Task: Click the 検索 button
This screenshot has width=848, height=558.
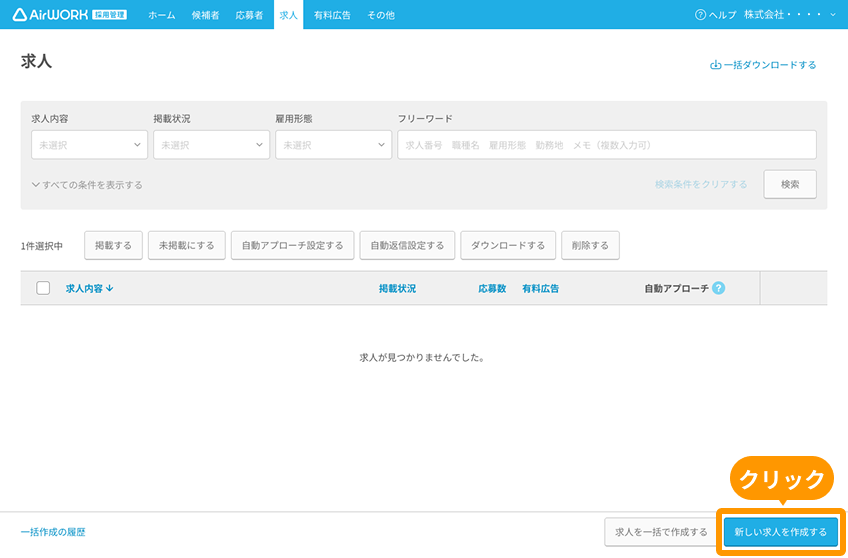Action: pyautogui.click(x=790, y=184)
